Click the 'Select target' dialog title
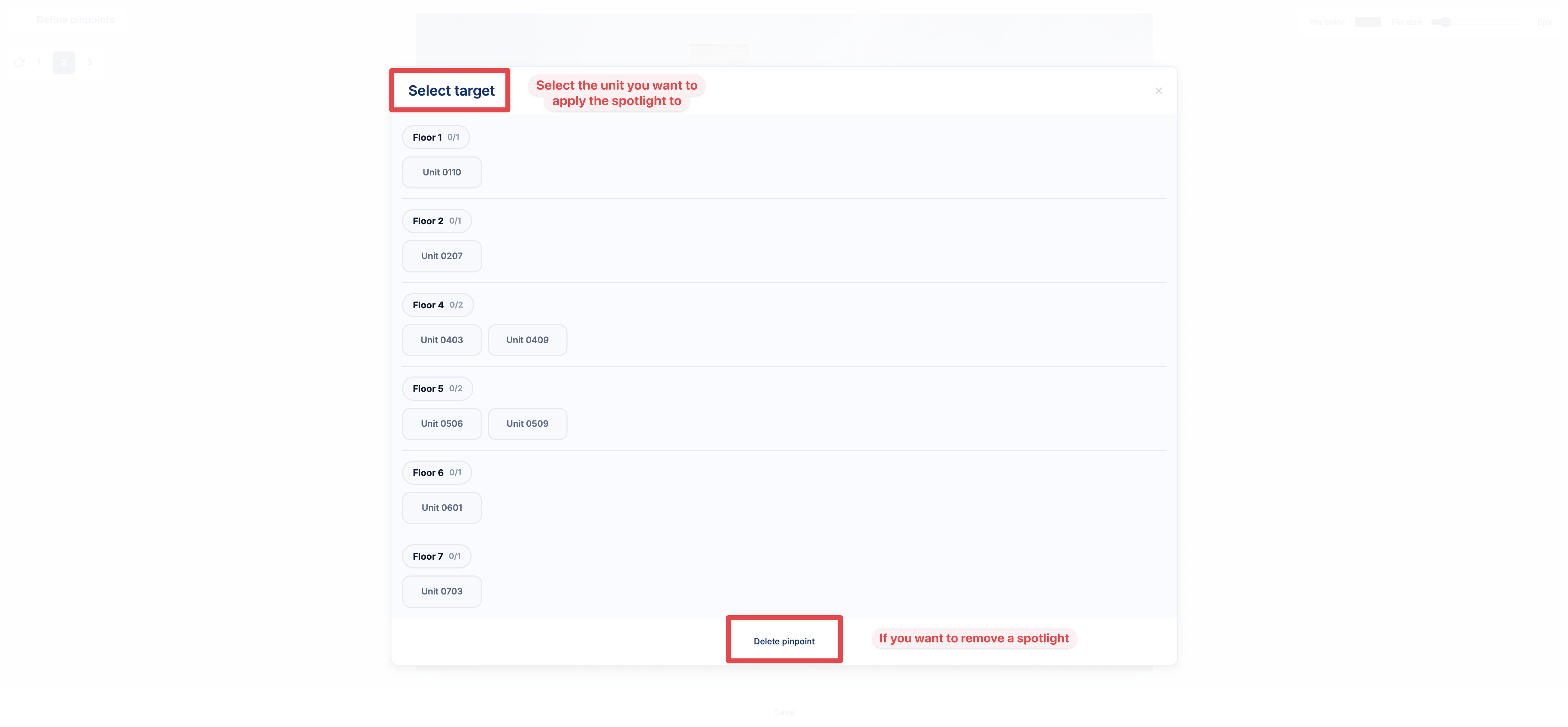 pyautogui.click(x=451, y=91)
